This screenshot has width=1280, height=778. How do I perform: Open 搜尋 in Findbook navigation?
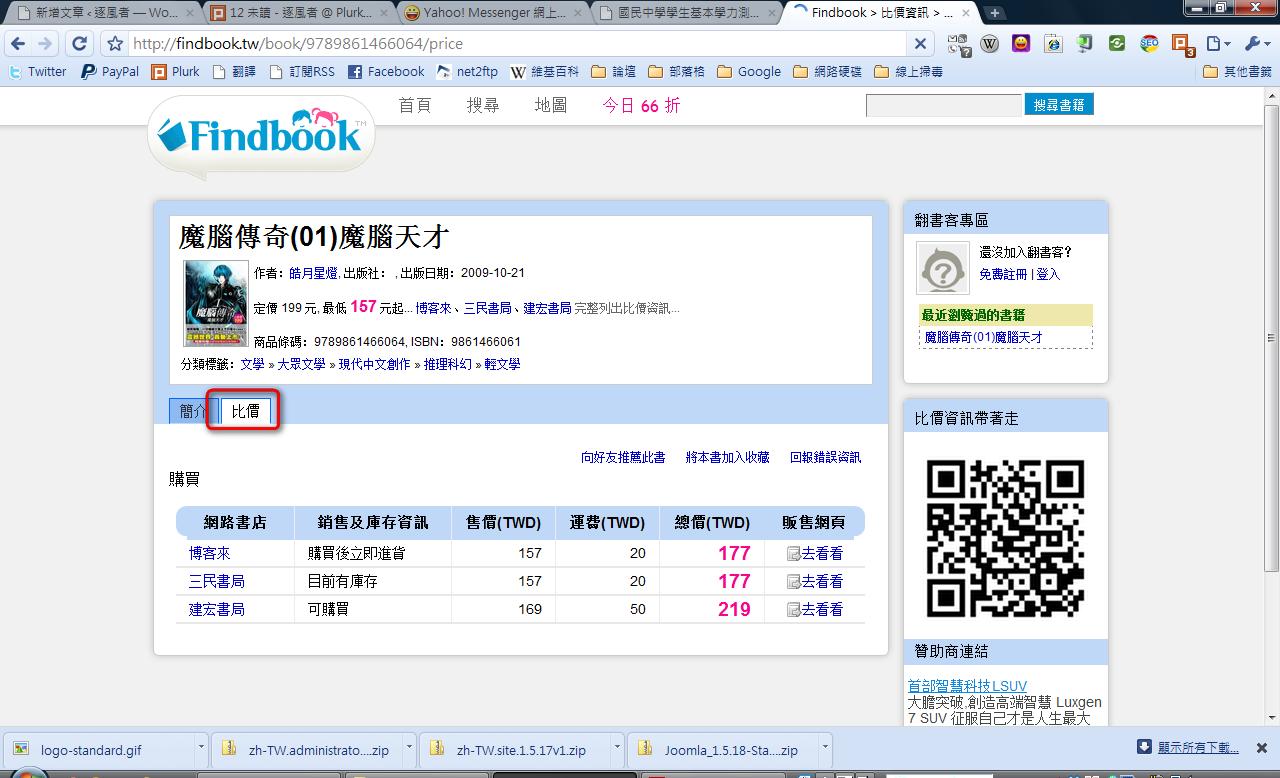click(483, 105)
